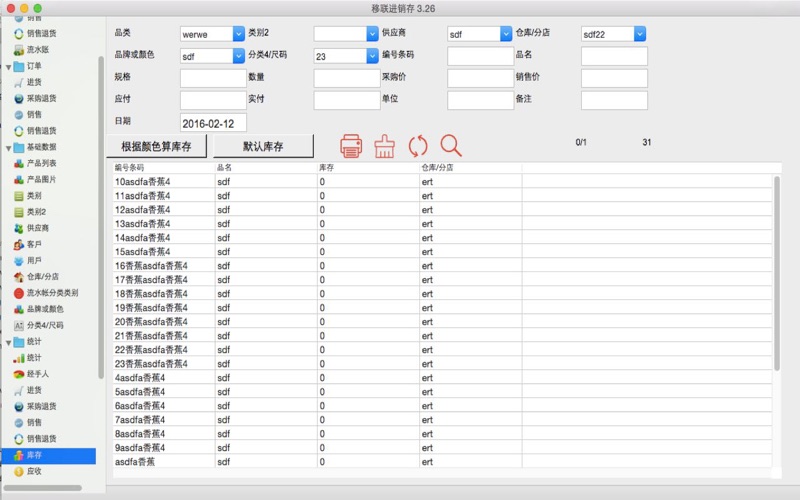Select 应收 in the sidebar
Screen dimensions: 800x500
pos(34,471)
